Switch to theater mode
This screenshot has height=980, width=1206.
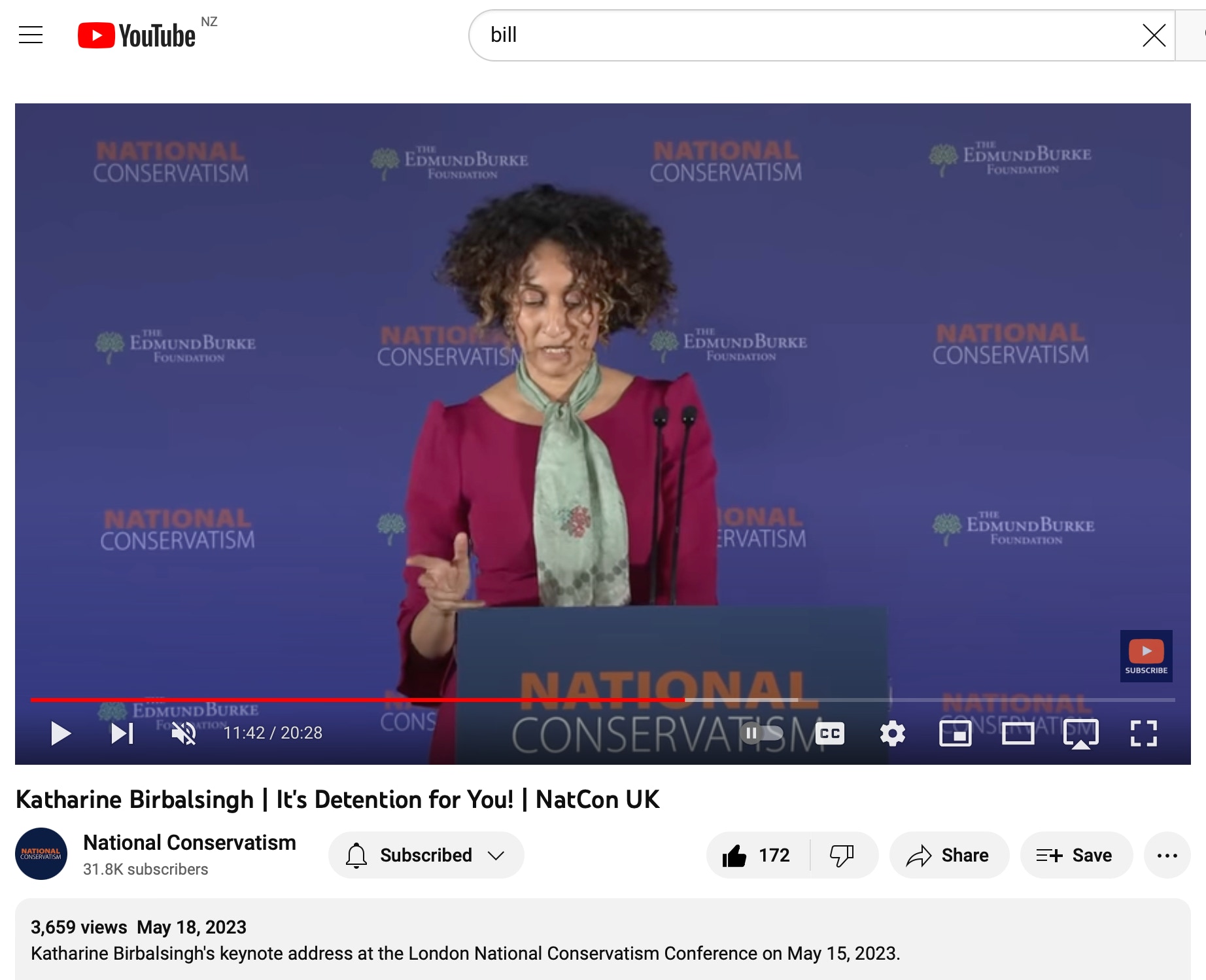coord(1018,733)
